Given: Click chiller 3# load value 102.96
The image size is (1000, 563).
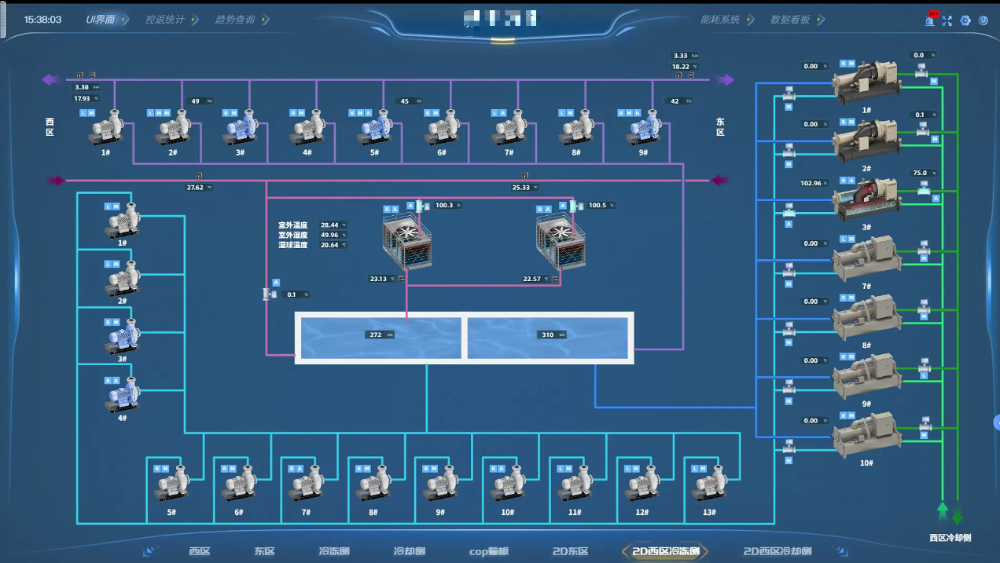Looking at the screenshot, I should click(x=814, y=183).
